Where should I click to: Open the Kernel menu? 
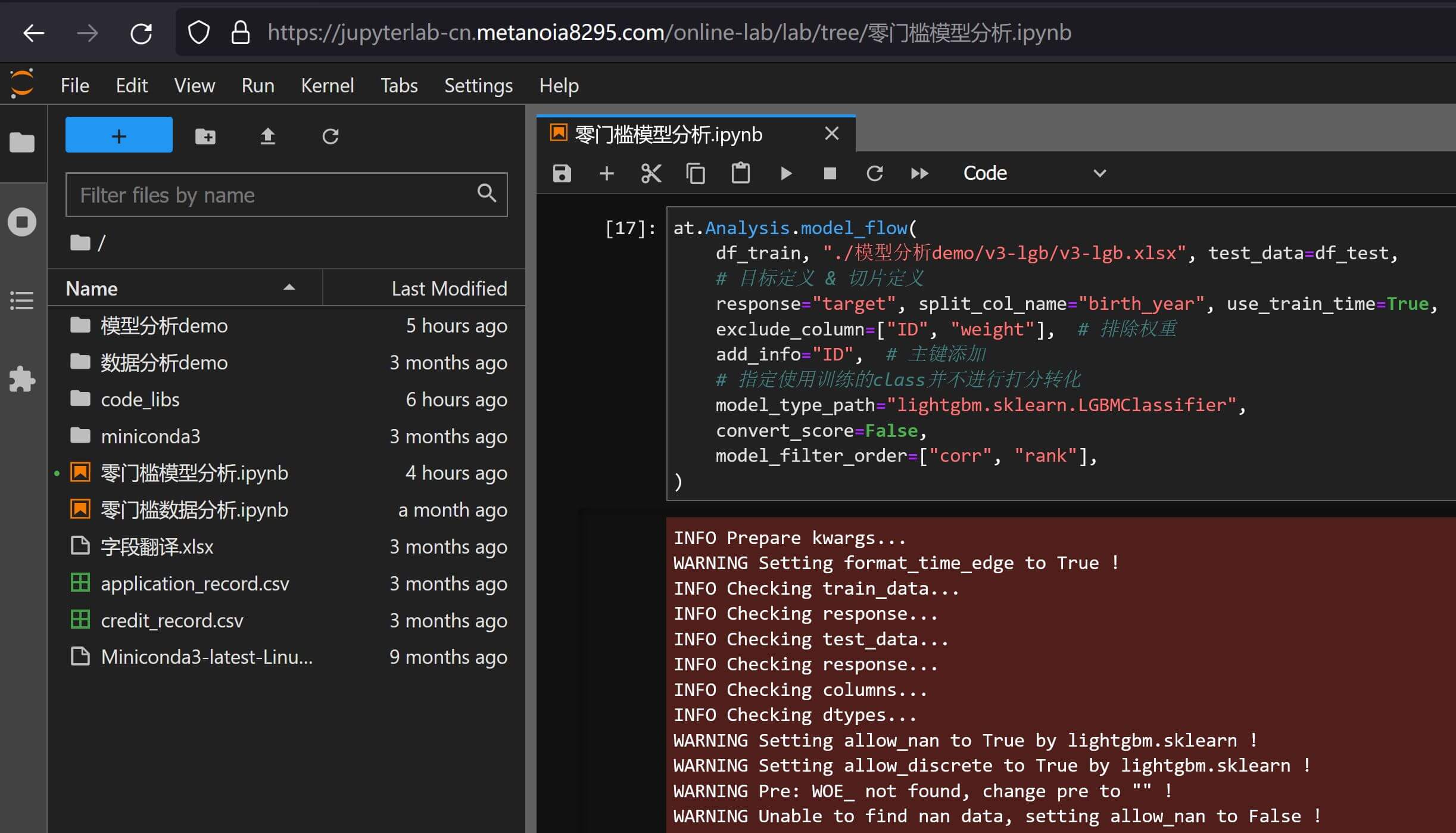pyautogui.click(x=327, y=86)
